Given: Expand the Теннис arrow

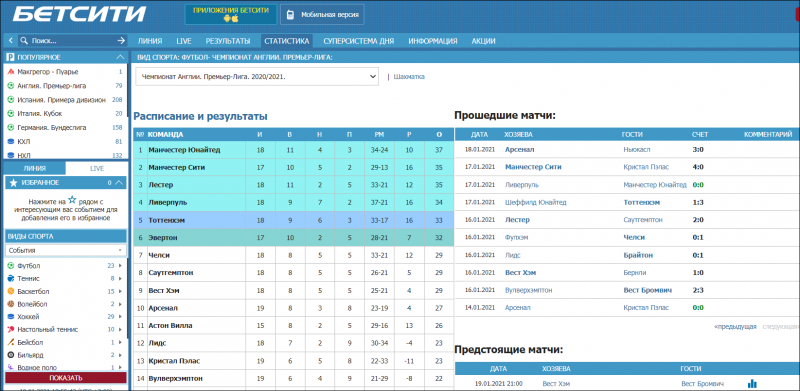Looking at the screenshot, I should click(x=120, y=279).
